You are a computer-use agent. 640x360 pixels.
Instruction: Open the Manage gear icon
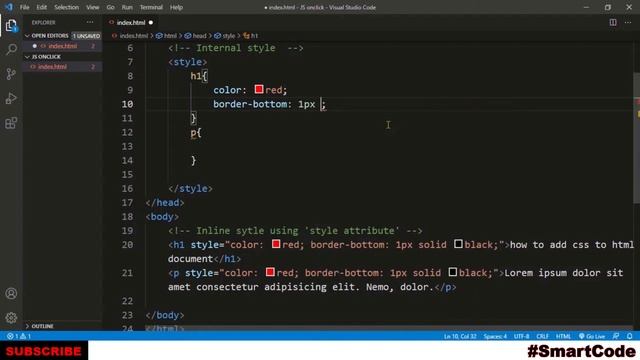11,318
